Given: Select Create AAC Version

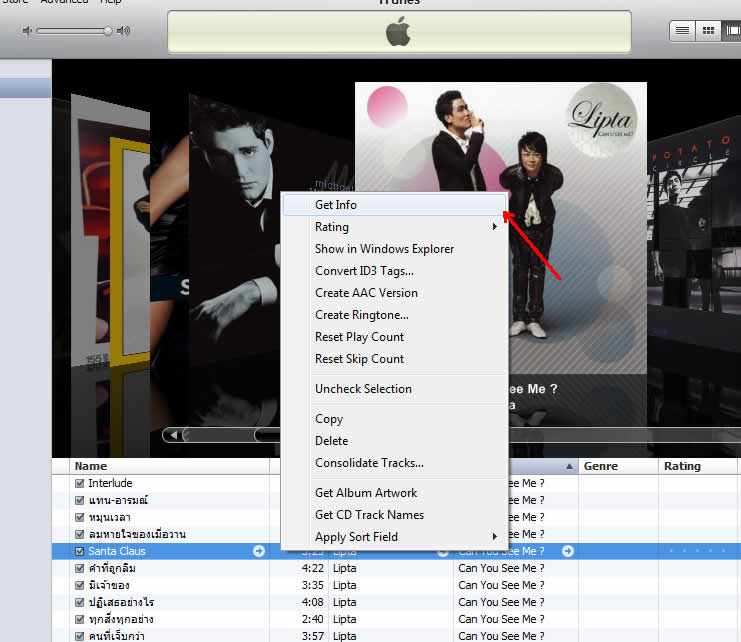Looking at the screenshot, I should [394, 293].
